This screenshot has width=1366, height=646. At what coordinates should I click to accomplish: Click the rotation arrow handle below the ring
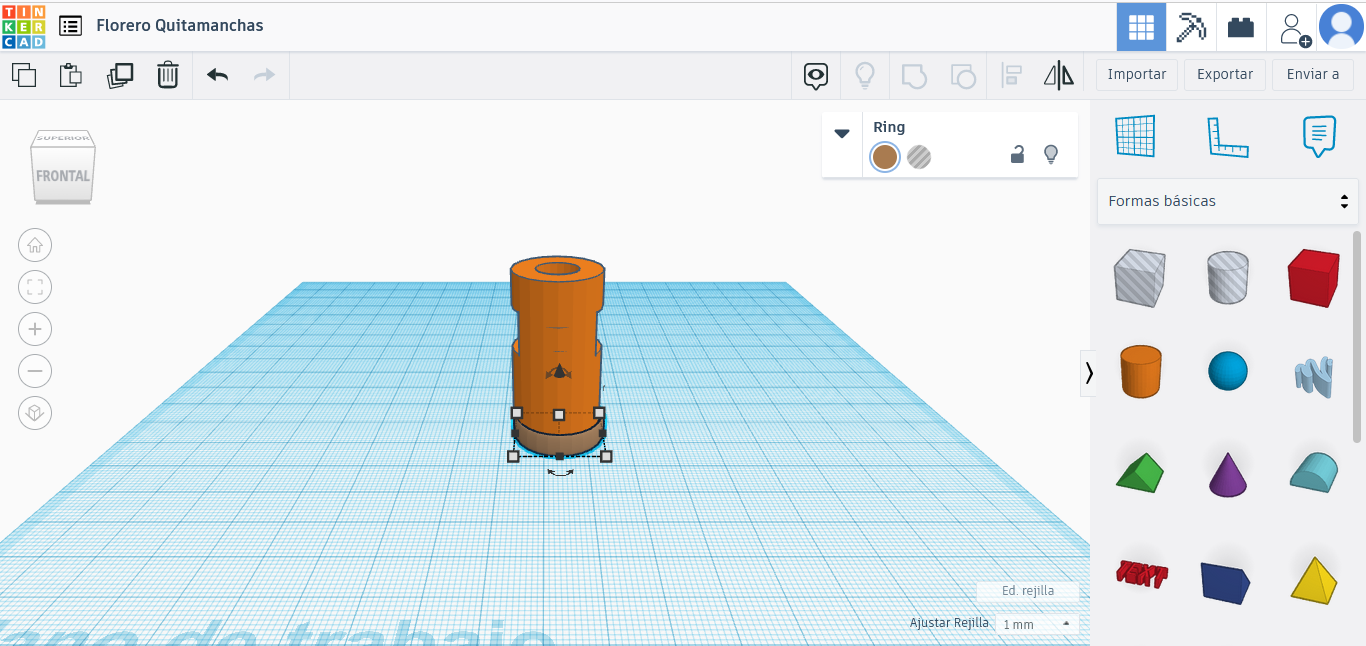(x=560, y=472)
